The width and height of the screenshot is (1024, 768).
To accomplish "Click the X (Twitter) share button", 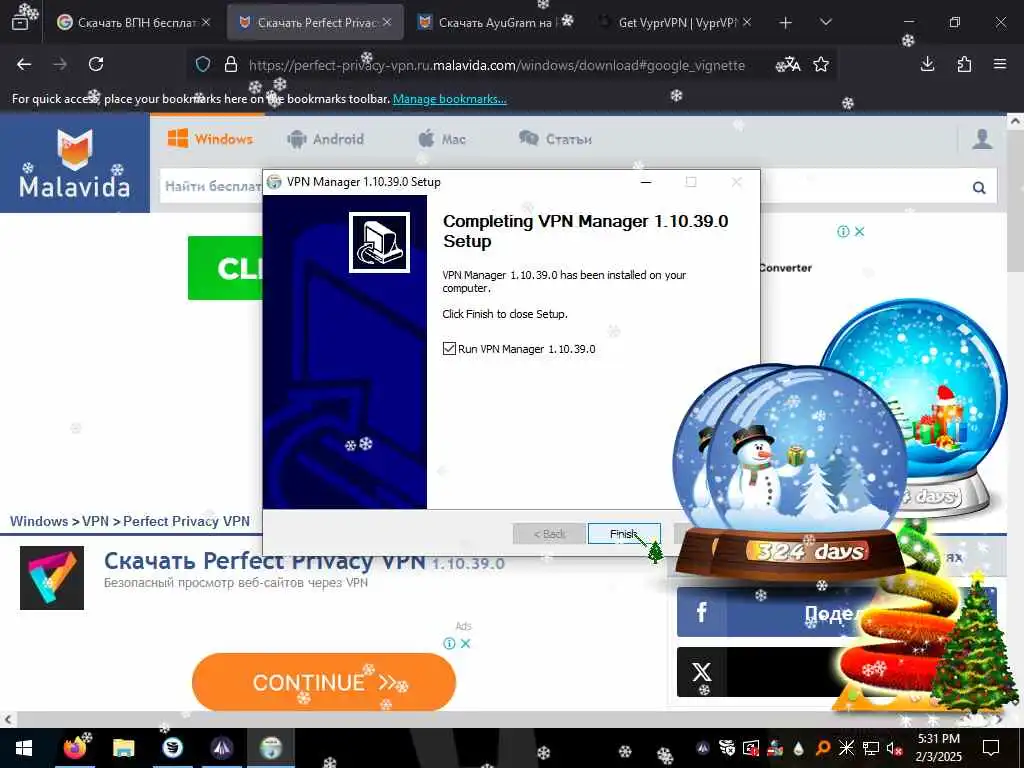I will point(758,672).
